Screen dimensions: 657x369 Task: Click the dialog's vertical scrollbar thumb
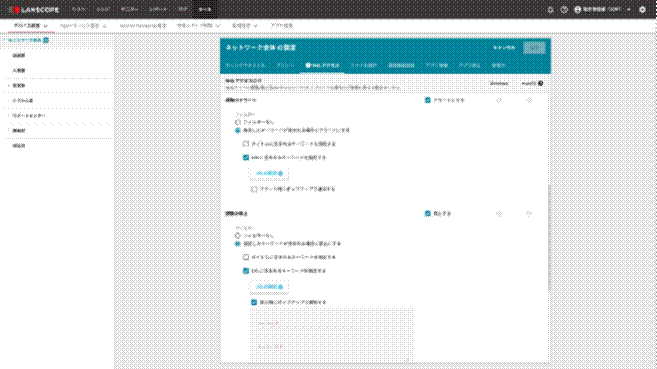click(549, 237)
